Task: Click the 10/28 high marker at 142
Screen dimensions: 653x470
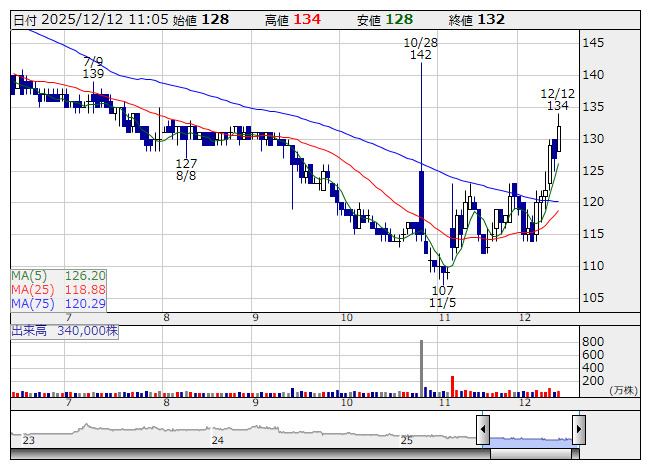Action: click(x=420, y=49)
